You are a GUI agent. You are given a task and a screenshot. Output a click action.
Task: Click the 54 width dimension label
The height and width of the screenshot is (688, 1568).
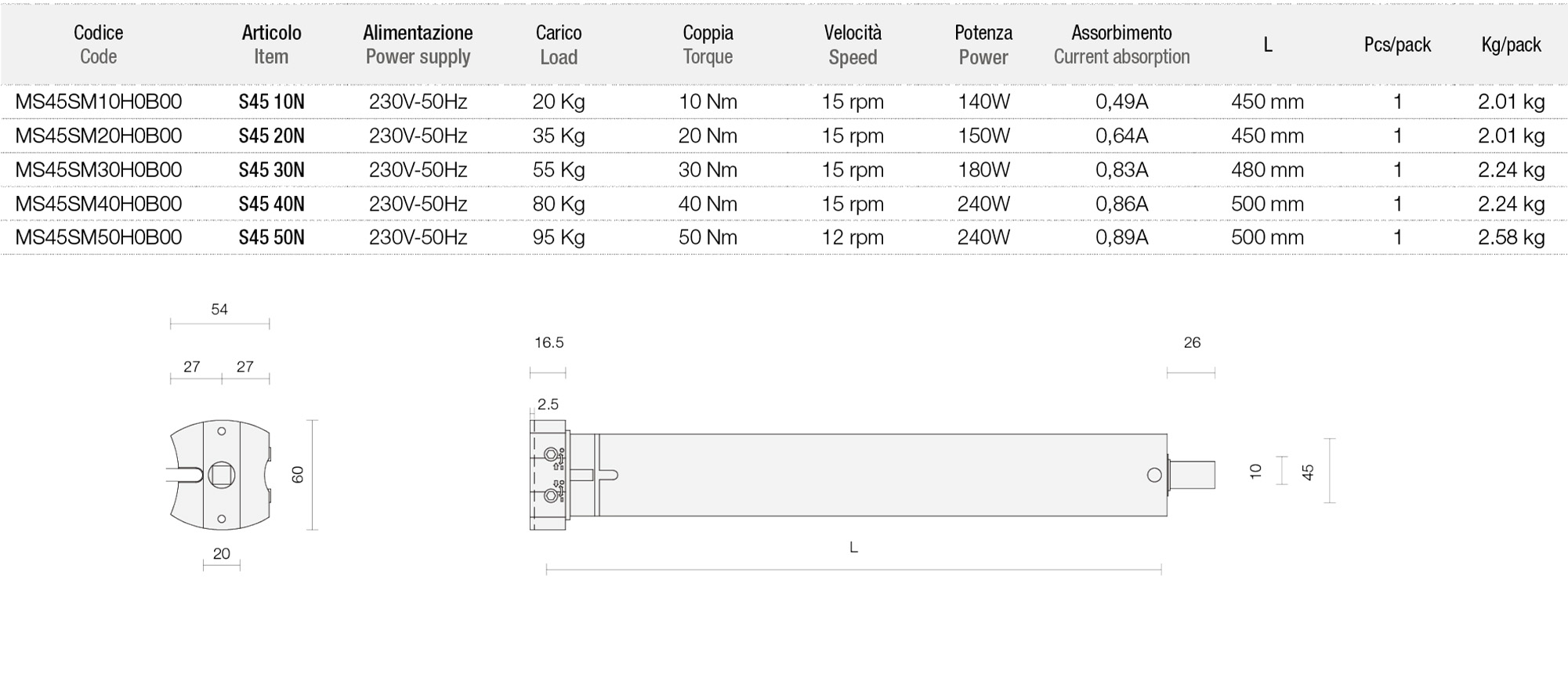click(219, 310)
